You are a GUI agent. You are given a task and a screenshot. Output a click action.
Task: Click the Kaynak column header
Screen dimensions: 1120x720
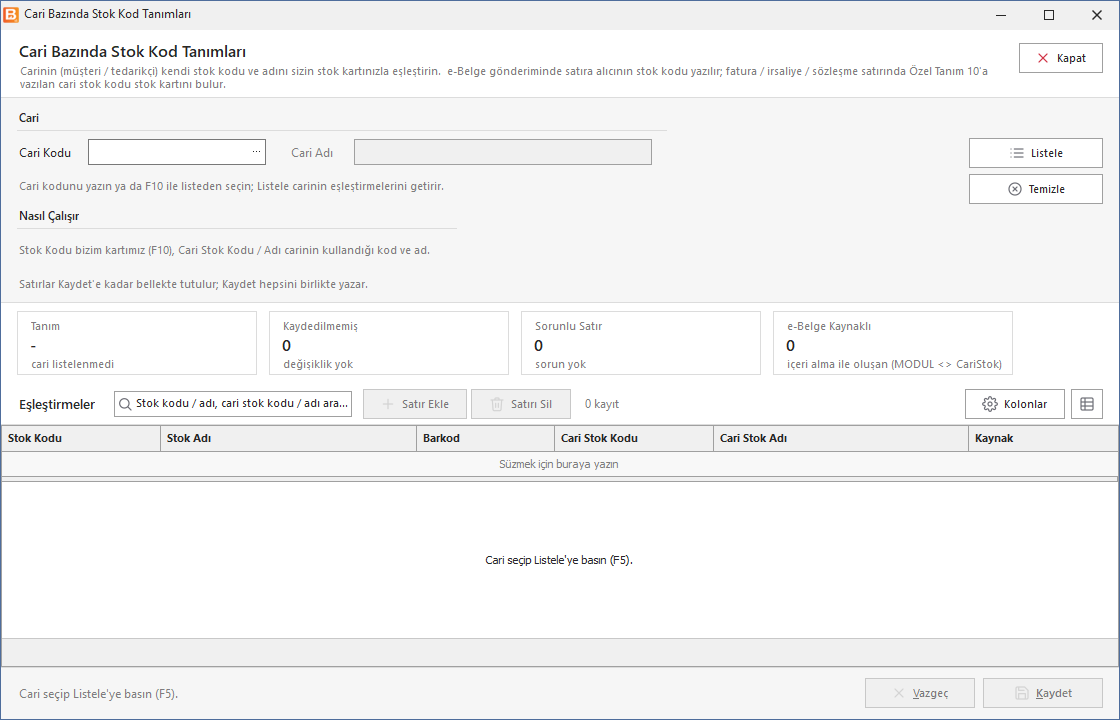click(1044, 439)
